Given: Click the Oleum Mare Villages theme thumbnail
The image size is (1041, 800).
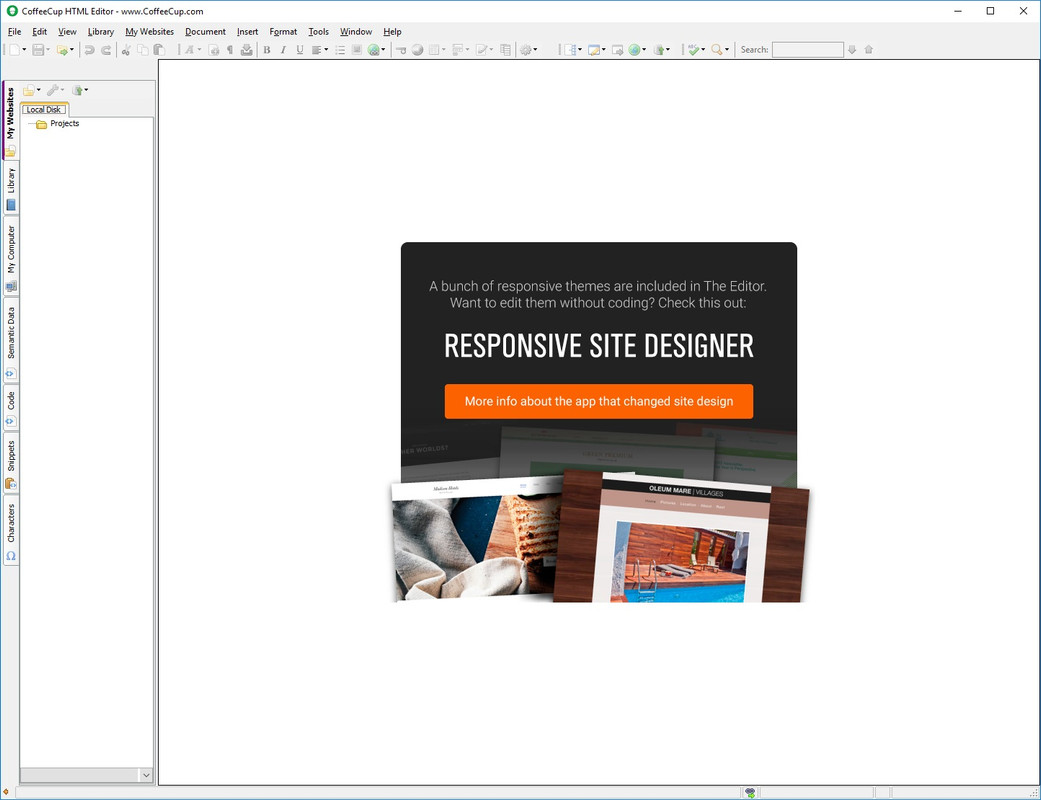Looking at the screenshot, I should click(682, 538).
